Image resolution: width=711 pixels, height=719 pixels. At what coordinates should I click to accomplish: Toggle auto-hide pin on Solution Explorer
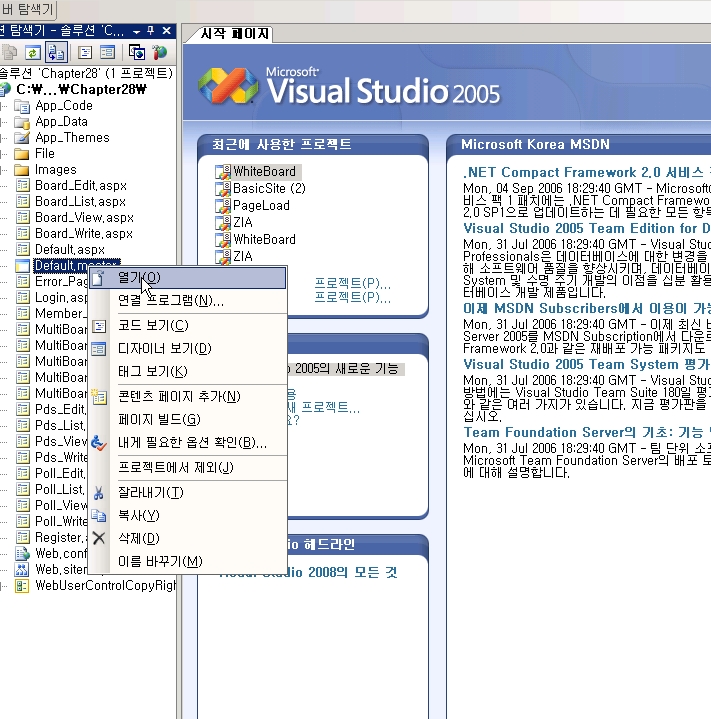[150, 31]
